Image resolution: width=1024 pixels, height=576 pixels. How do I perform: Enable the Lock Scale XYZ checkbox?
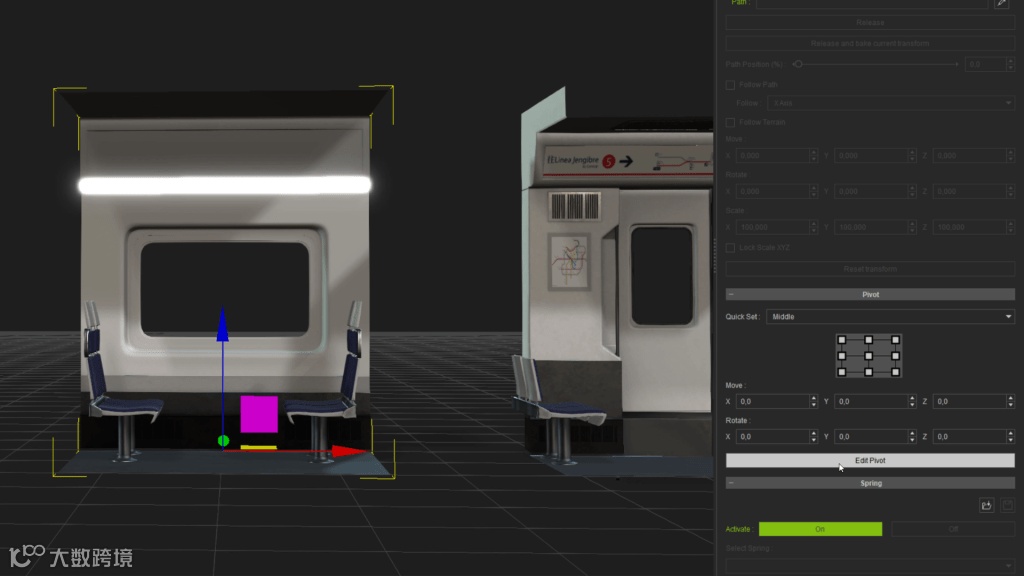click(x=730, y=248)
